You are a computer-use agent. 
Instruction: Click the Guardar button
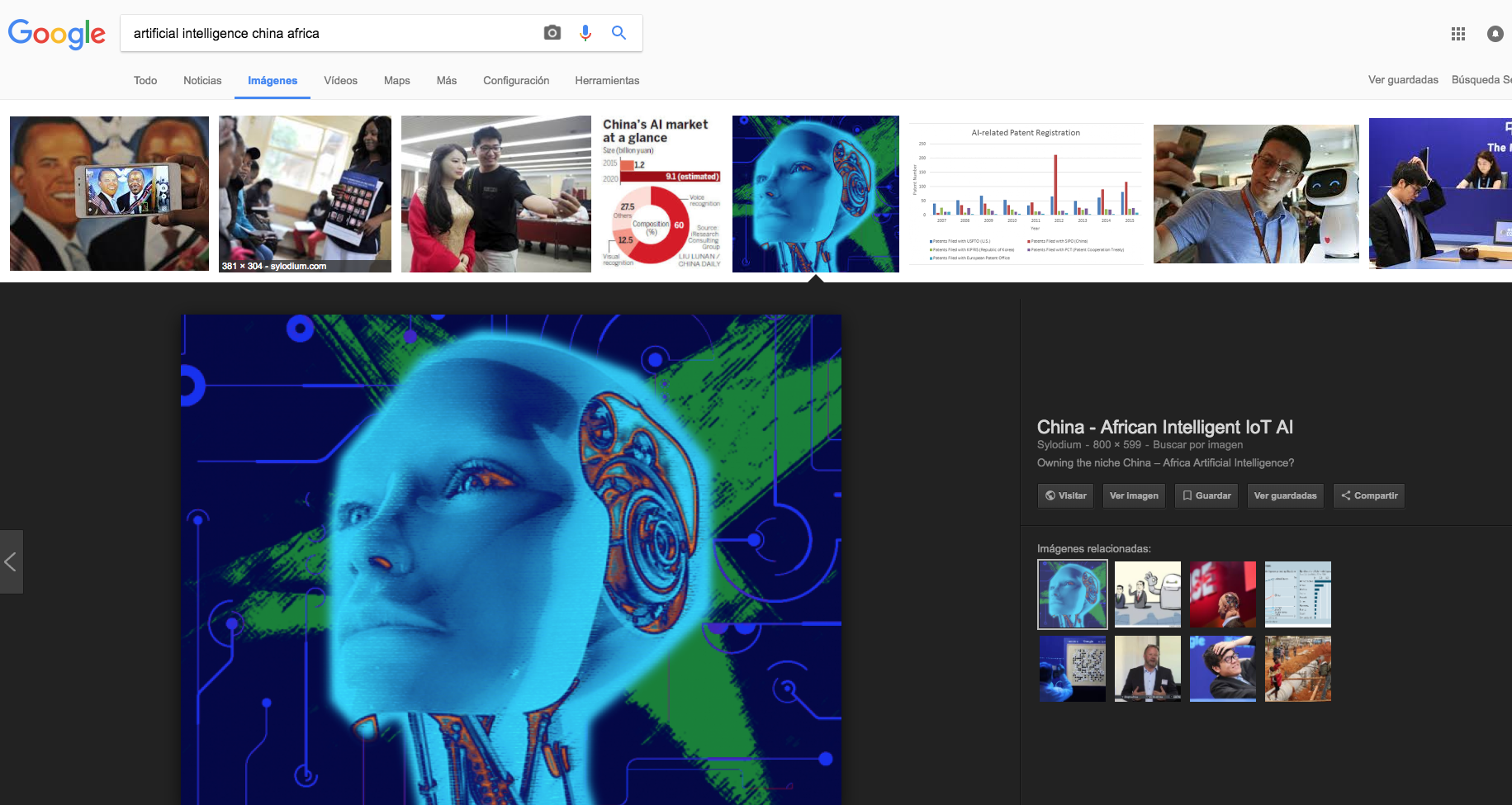point(1206,495)
